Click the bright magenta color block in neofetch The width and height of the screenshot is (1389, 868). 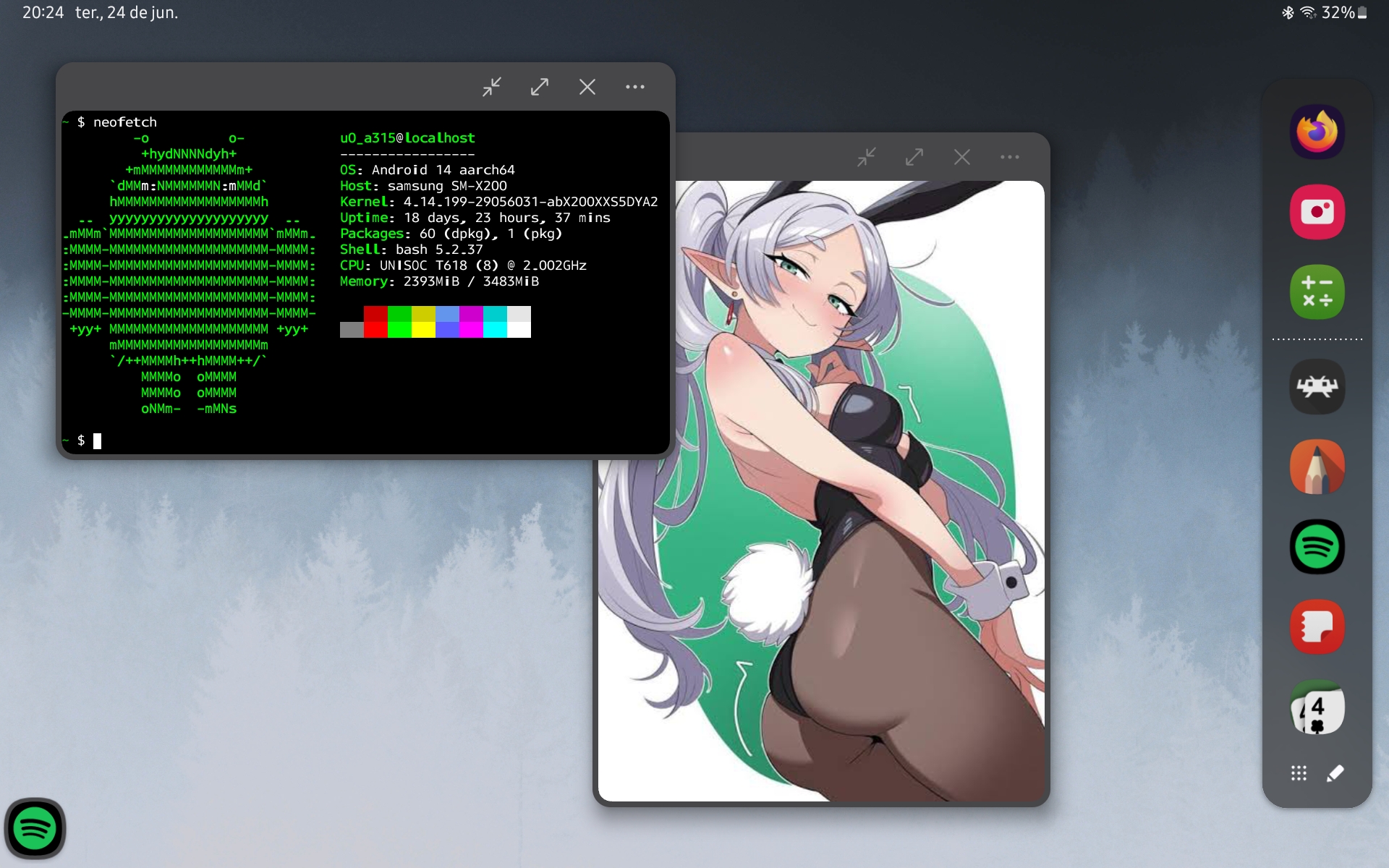click(471, 330)
